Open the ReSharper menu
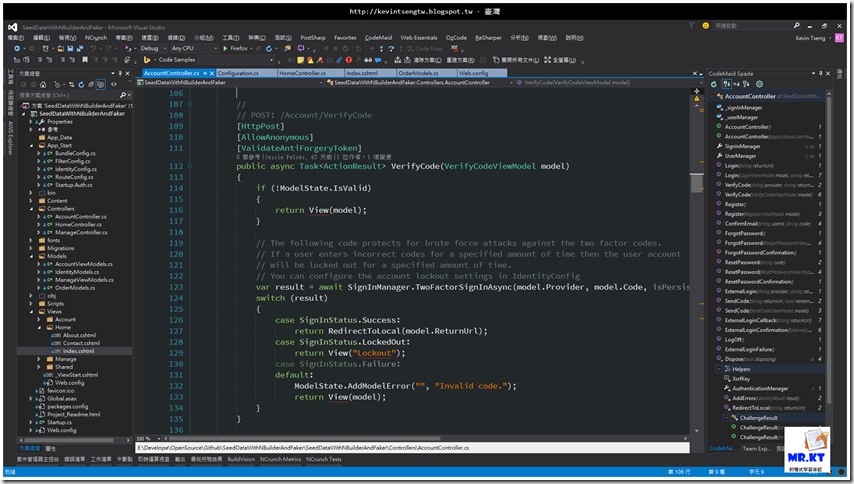 coord(488,38)
